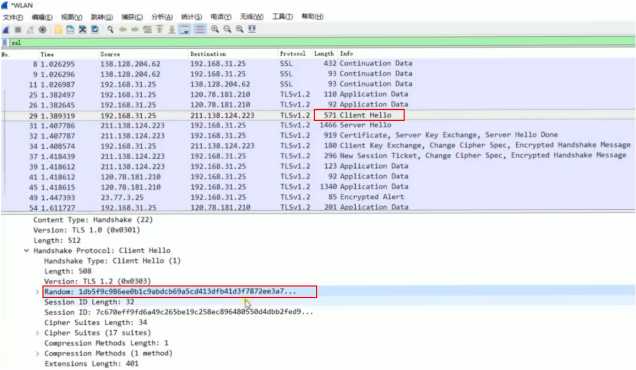The image size is (636, 370).
Task: Jump to the last packet
Action: click(x=172, y=30)
